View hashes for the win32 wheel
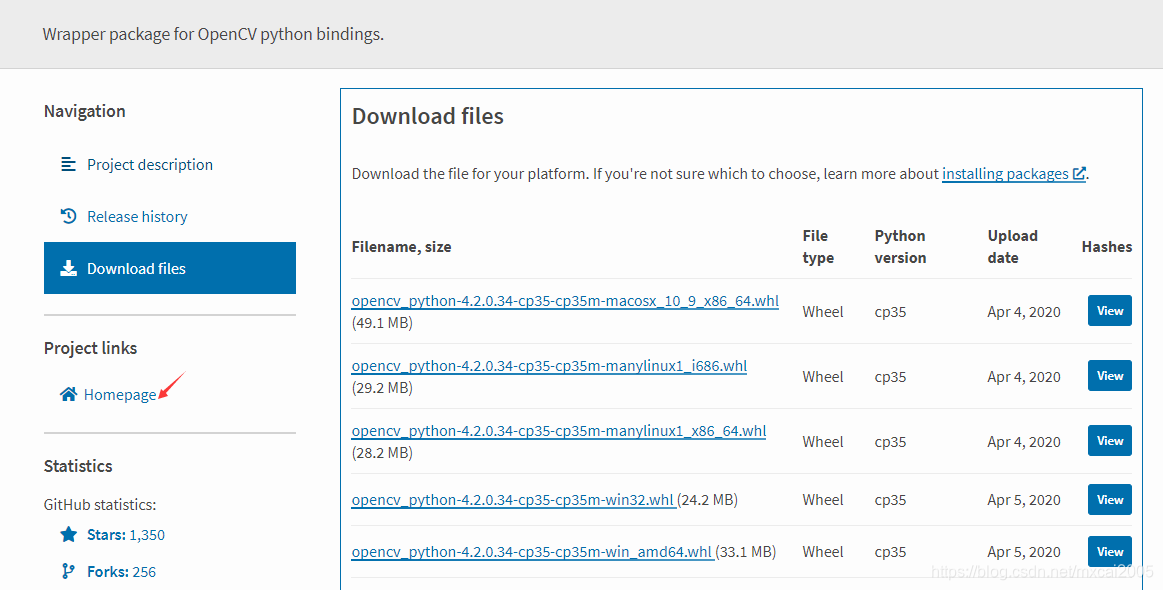Viewport: 1163px width, 590px height. [1110, 499]
